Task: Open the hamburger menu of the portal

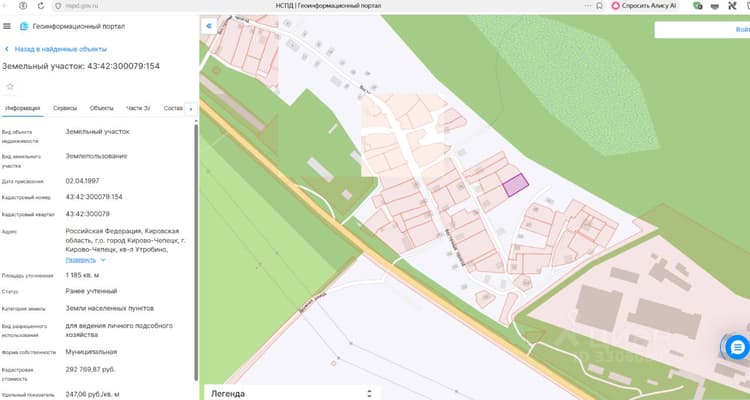Action: click(x=7, y=26)
